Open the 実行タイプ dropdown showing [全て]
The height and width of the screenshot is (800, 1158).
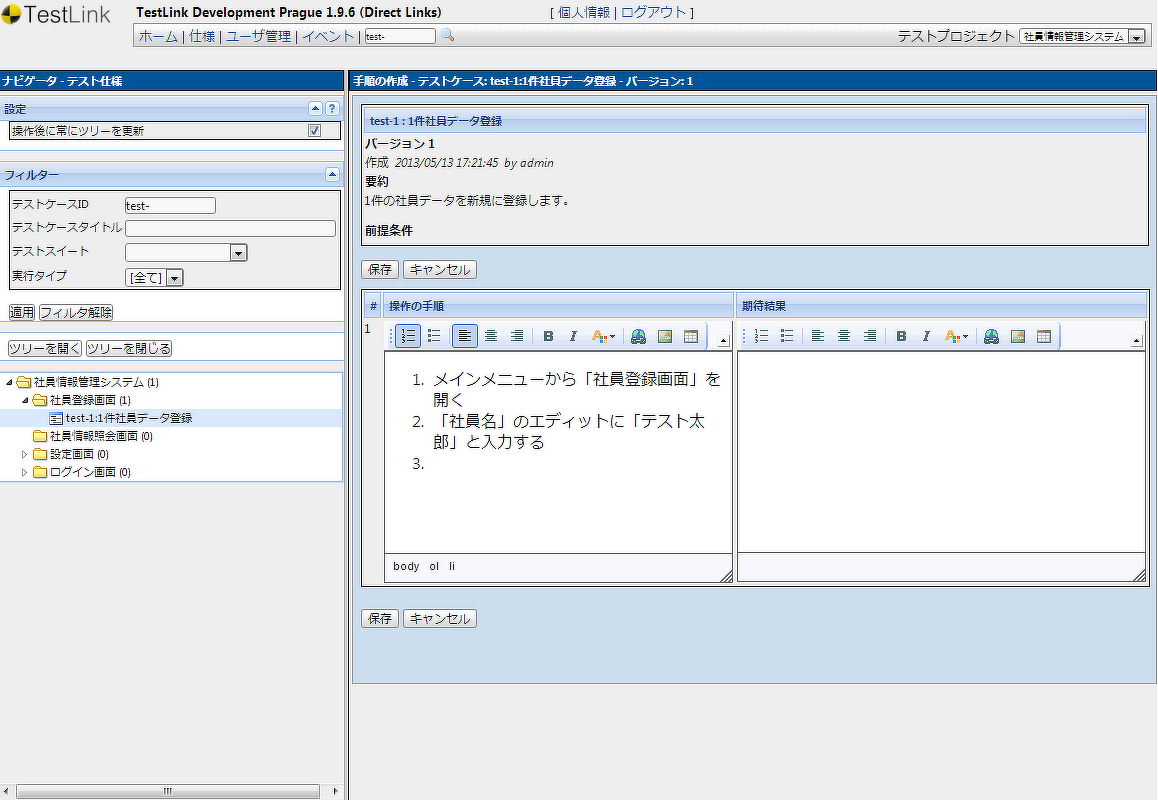tap(175, 277)
